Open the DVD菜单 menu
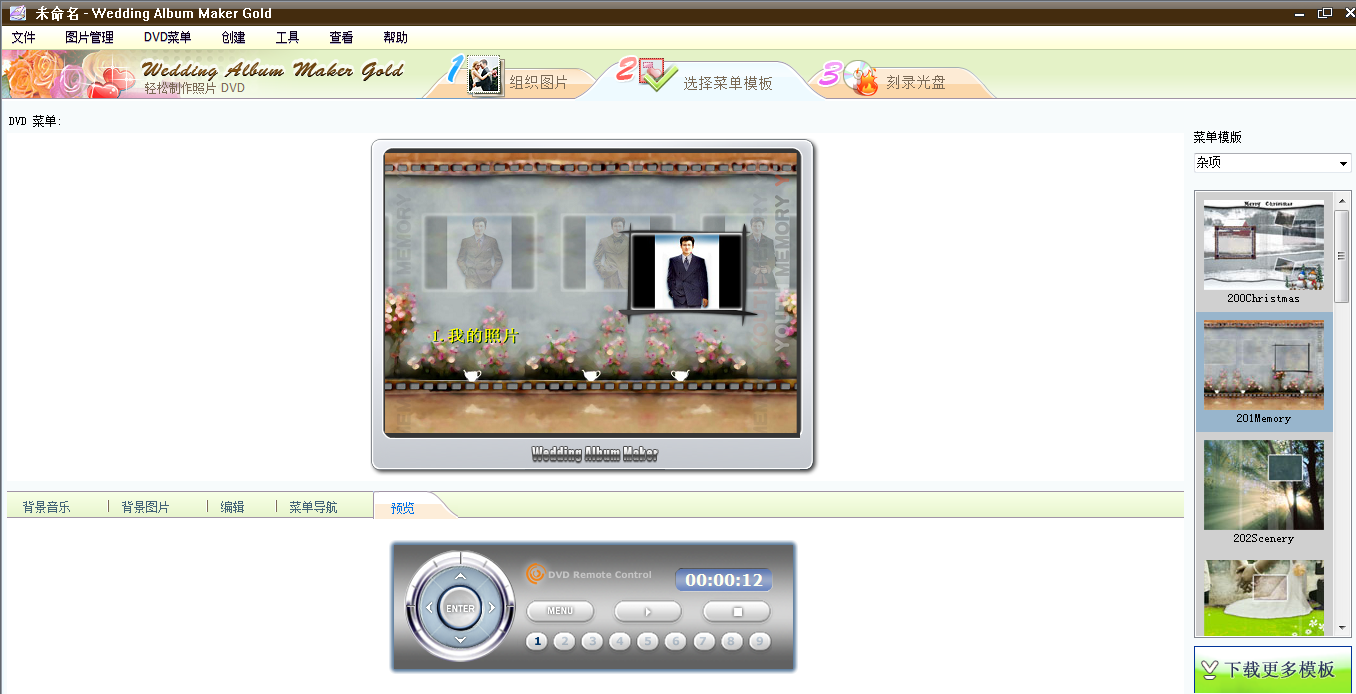This screenshot has height=694, width=1356. tap(167, 38)
